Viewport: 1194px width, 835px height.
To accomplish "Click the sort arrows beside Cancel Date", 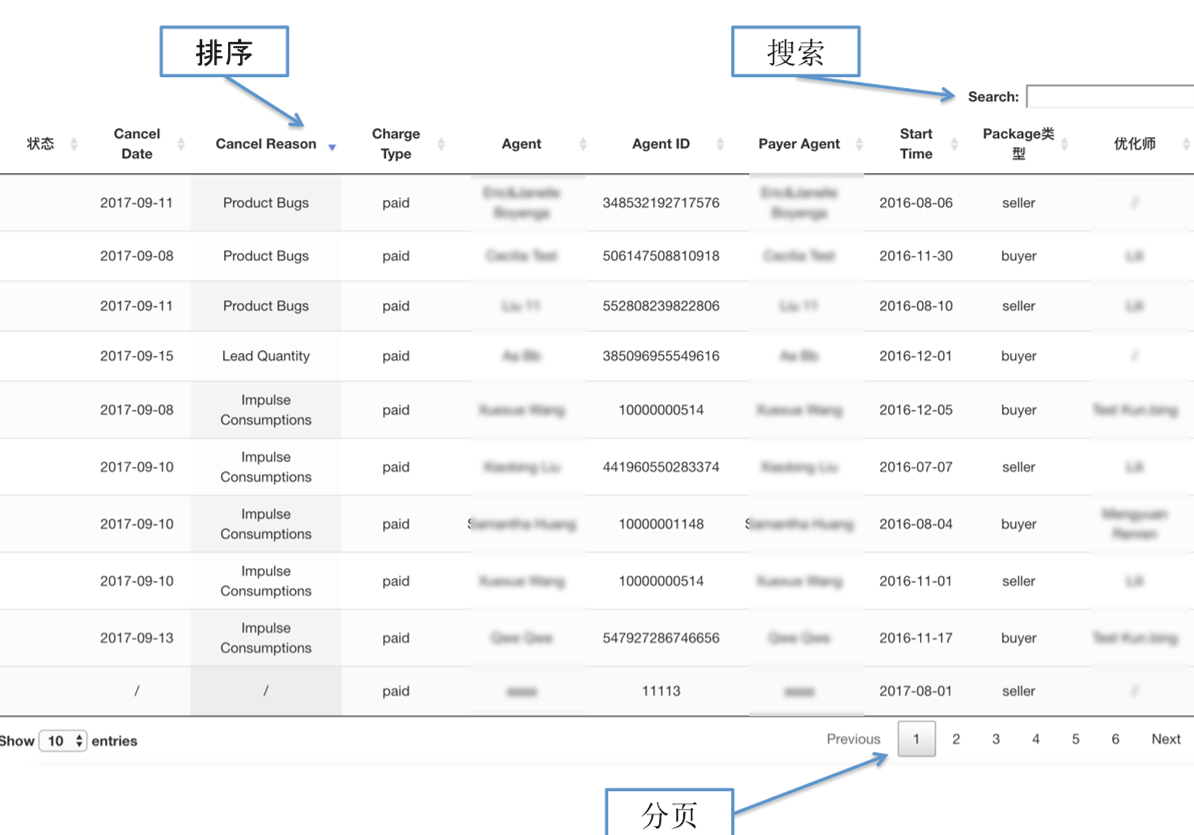I will tap(181, 144).
